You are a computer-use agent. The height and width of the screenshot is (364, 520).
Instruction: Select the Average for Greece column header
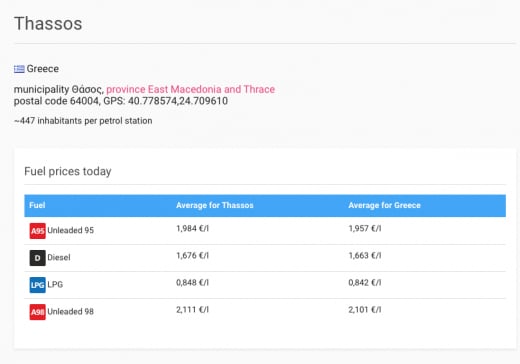(384, 205)
